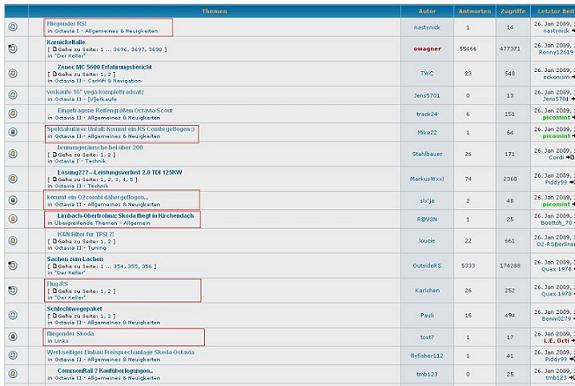575x386 pixels.
Task: Open the Karnickelhalle thread
Action: 66,42
